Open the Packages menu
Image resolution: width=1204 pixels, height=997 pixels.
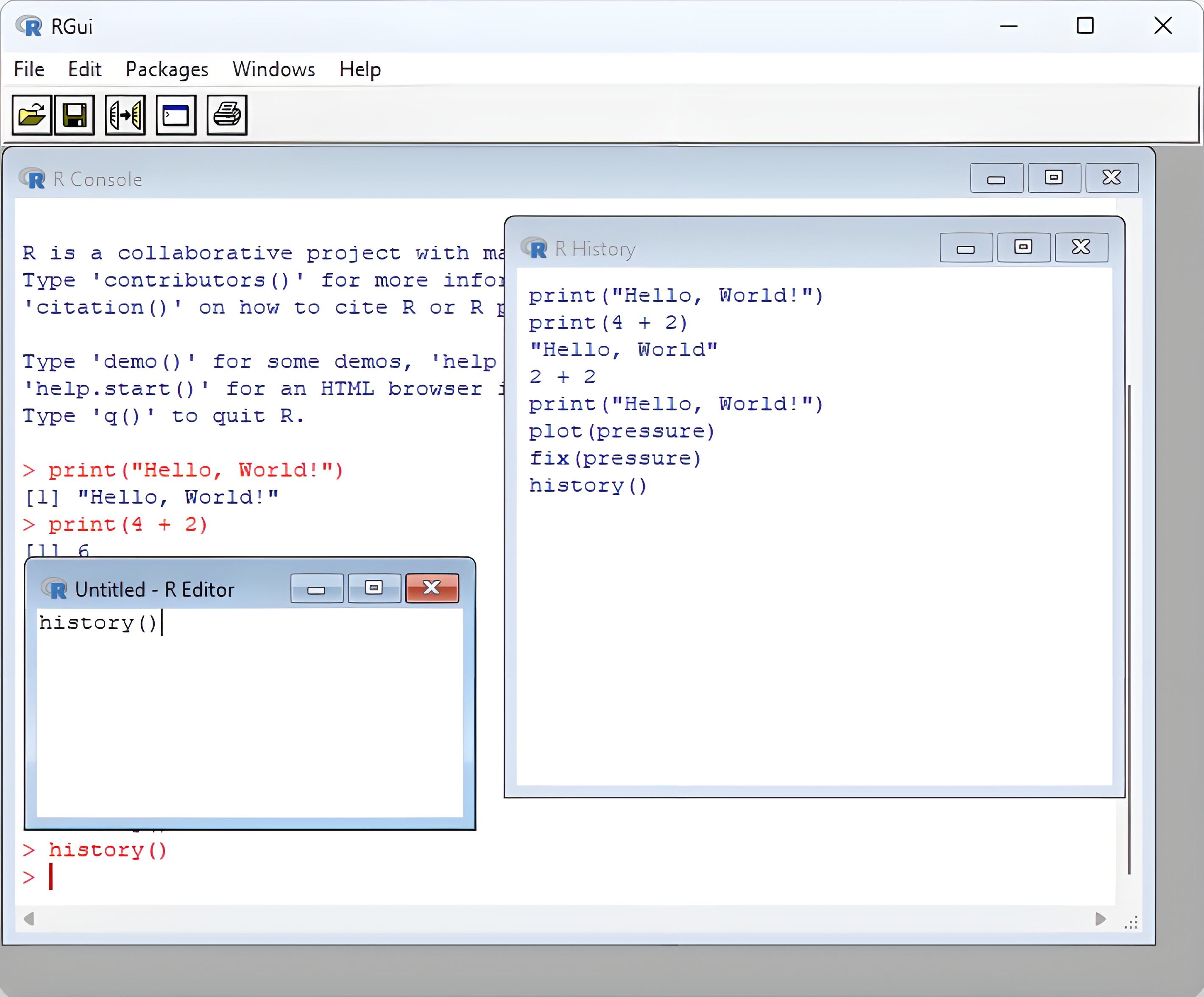[x=167, y=70]
